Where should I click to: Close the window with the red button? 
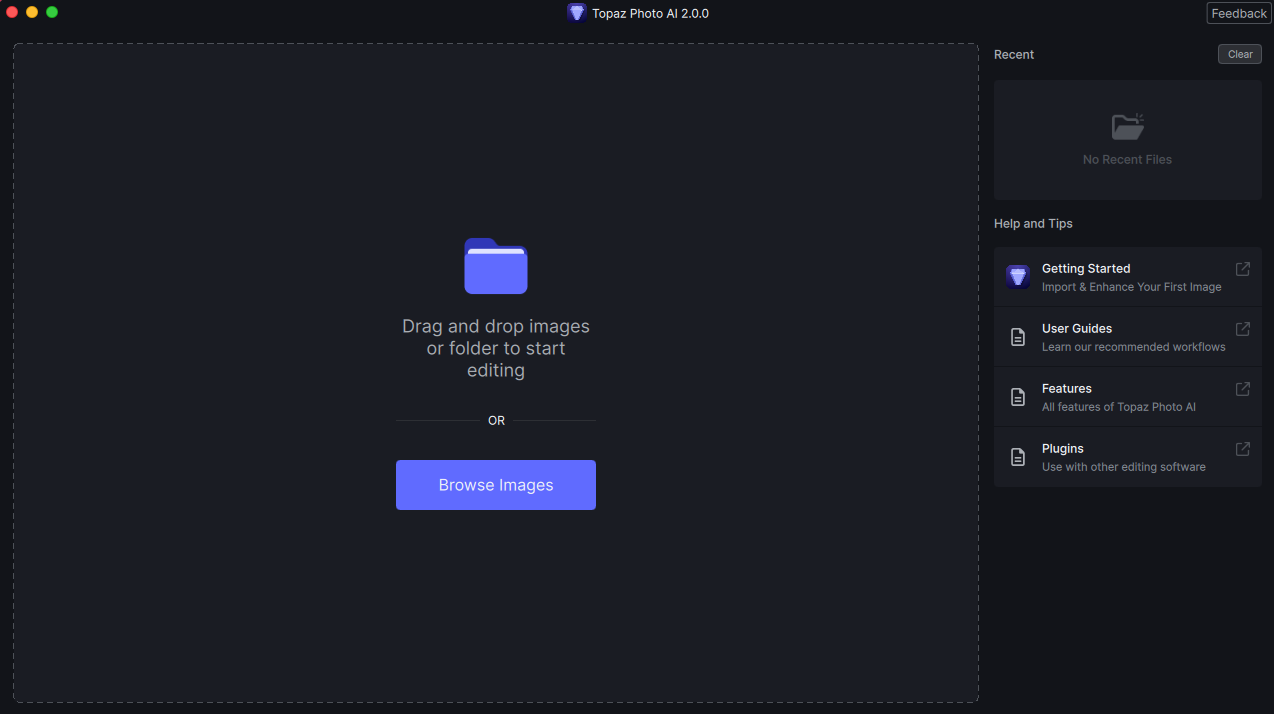coord(12,12)
